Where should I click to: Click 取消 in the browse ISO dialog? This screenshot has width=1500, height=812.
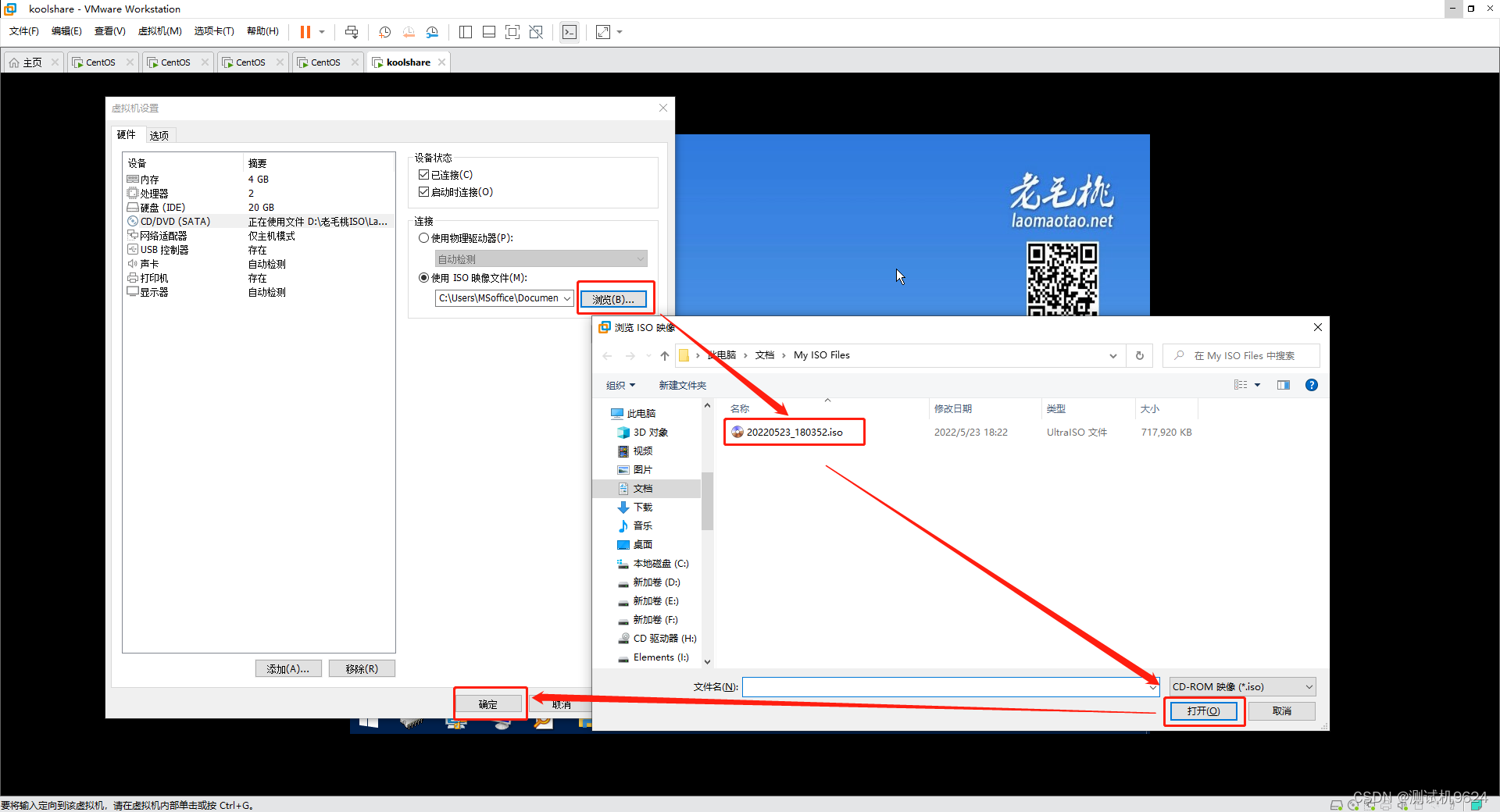point(1282,711)
